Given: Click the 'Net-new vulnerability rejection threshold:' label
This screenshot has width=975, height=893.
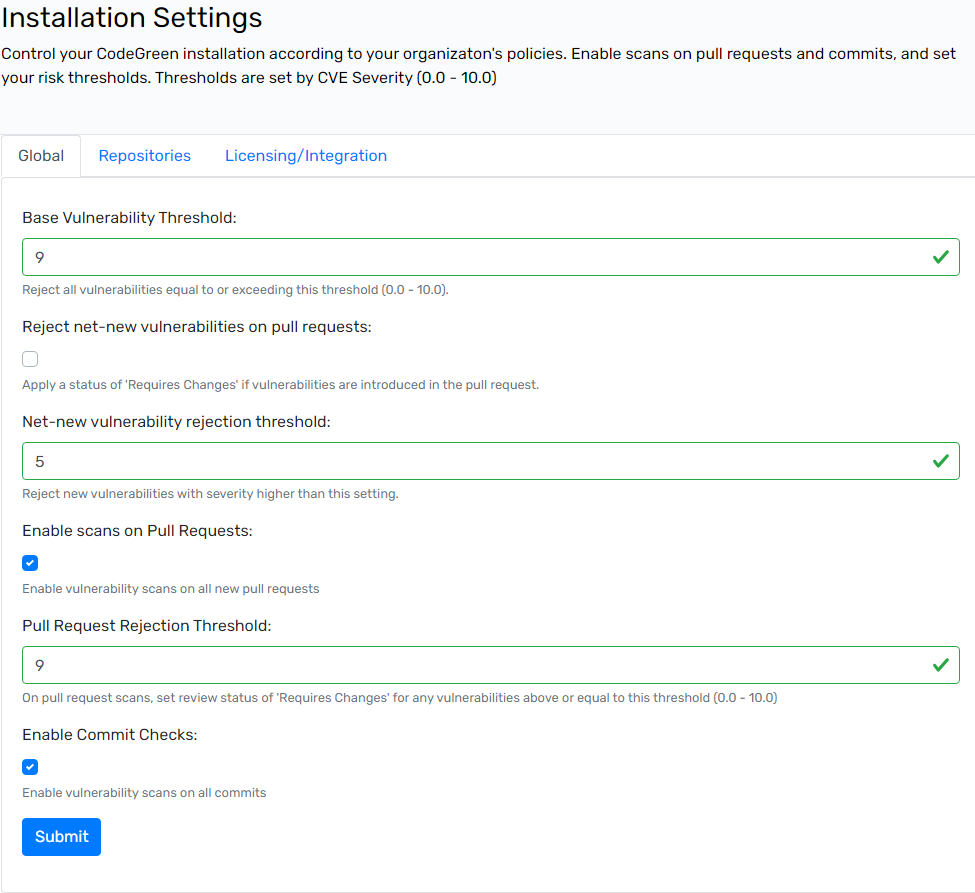Looking at the screenshot, I should click(177, 422).
